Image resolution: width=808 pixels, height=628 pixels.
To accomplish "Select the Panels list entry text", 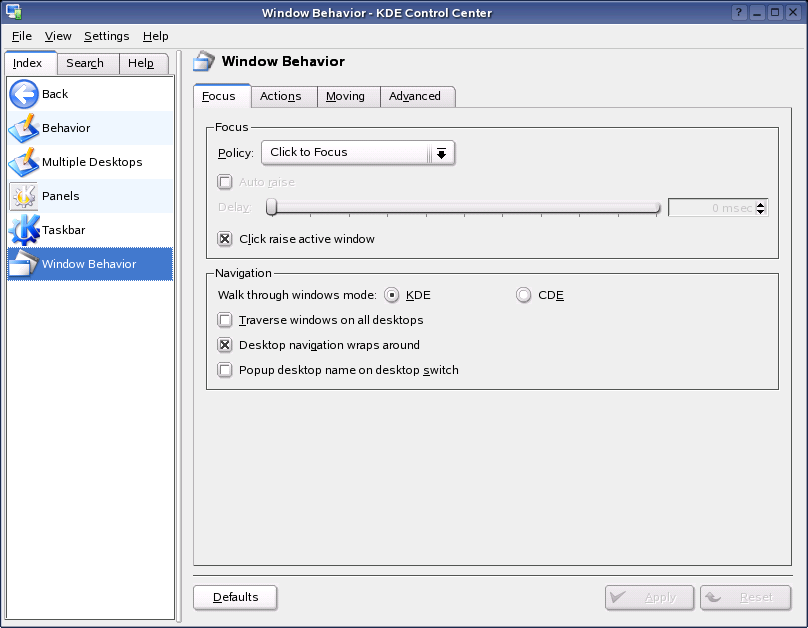I will [60, 196].
